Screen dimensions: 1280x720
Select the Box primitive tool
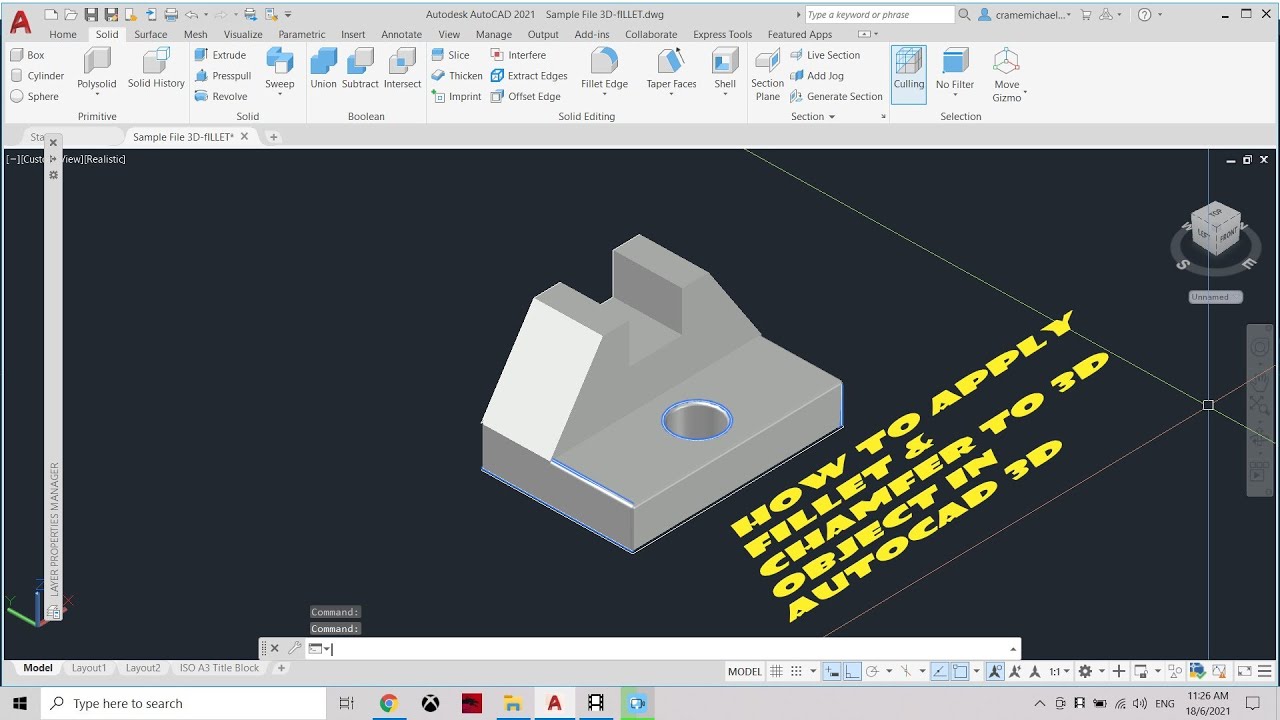pyautogui.click(x=28, y=55)
